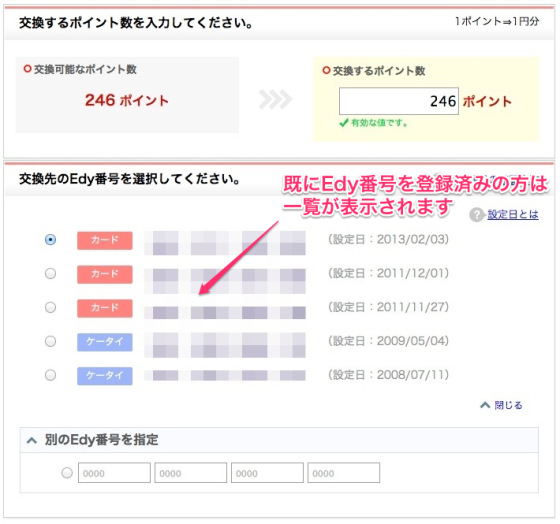Select the ケータイ Edy set 2008/07/11
Viewport: 560px width, 524px height.
[50, 375]
